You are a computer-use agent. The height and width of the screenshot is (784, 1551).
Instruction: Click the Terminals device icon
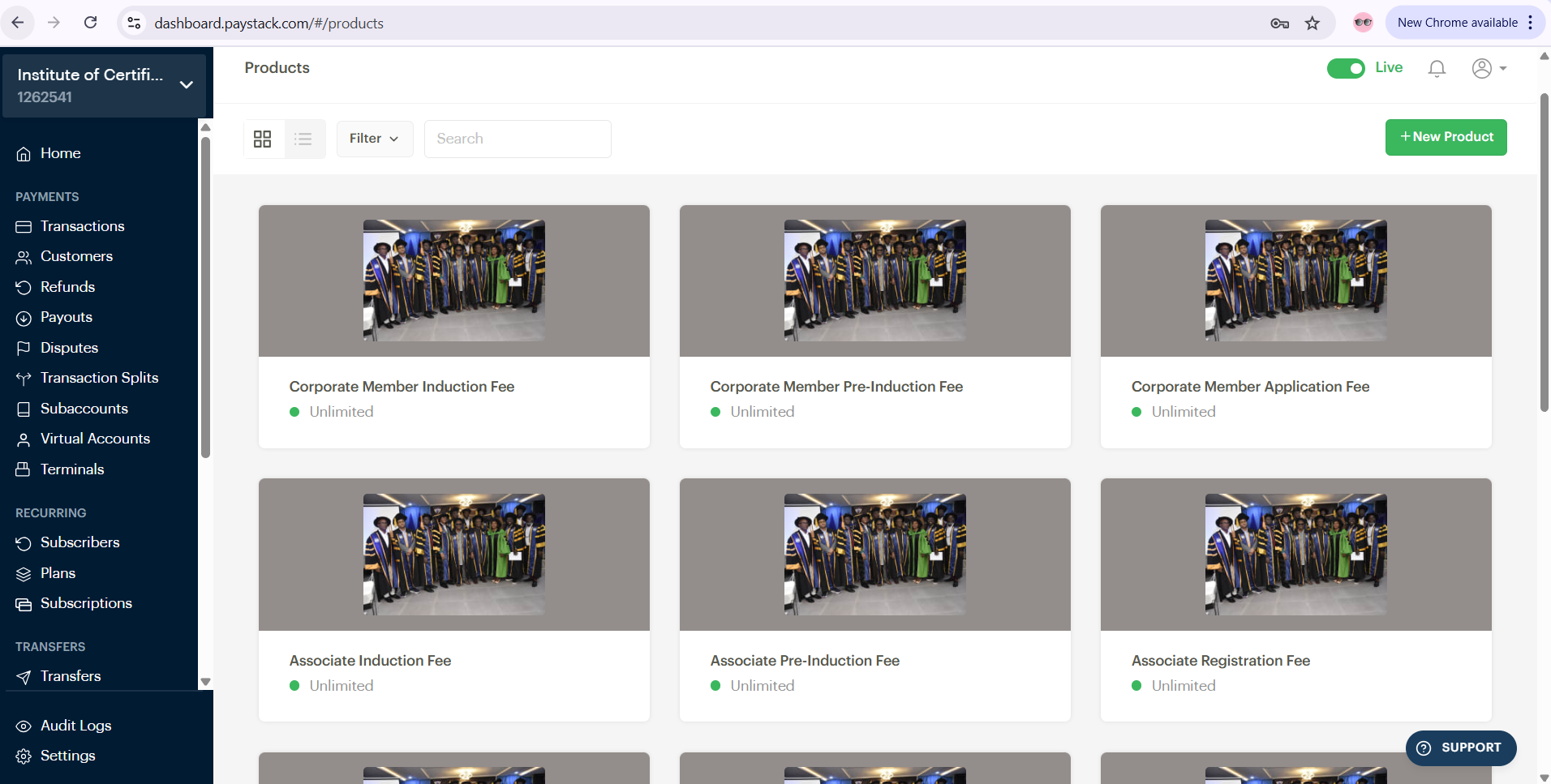(24, 470)
